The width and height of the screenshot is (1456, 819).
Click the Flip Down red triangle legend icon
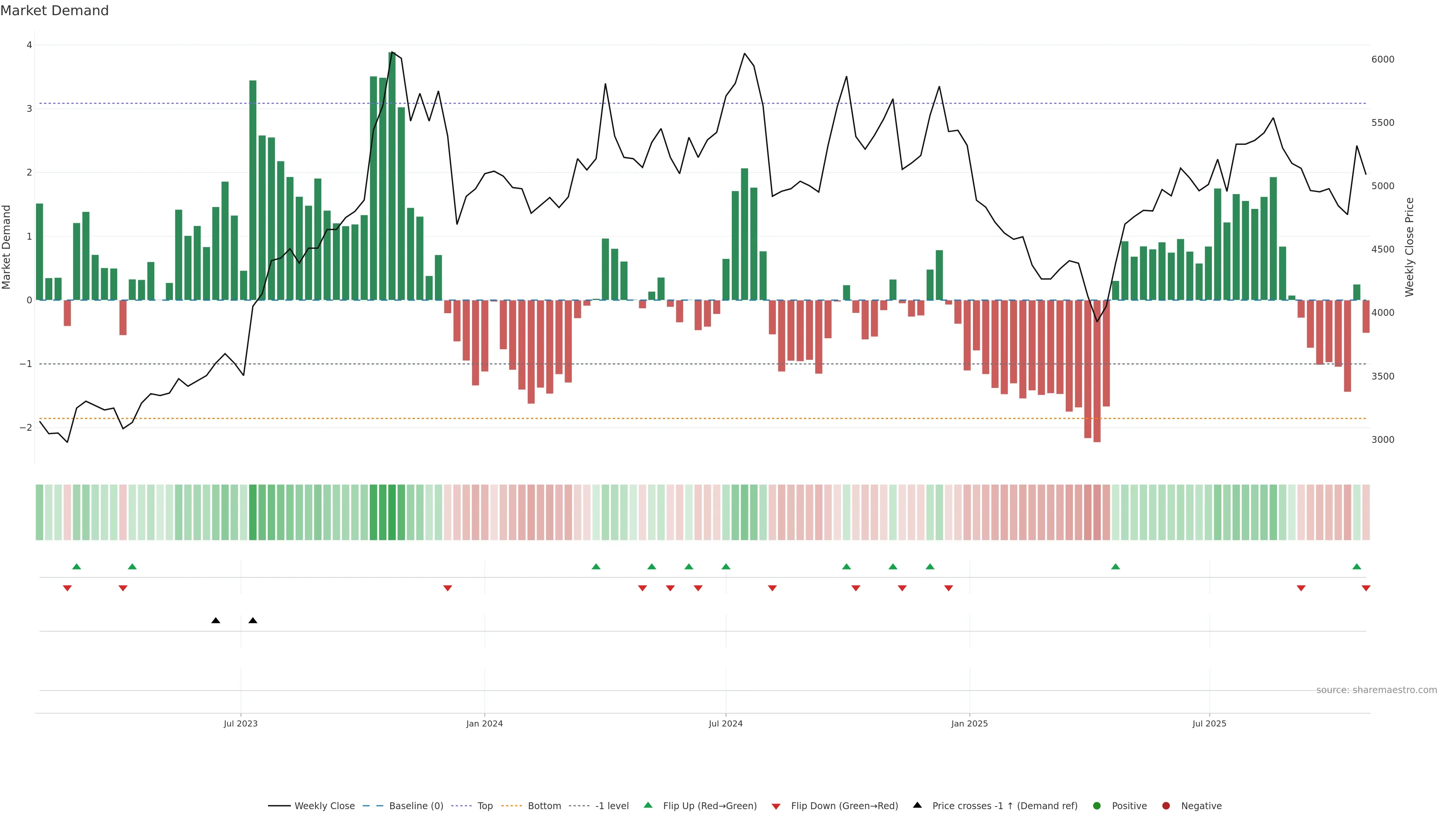click(x=776, y=806)
